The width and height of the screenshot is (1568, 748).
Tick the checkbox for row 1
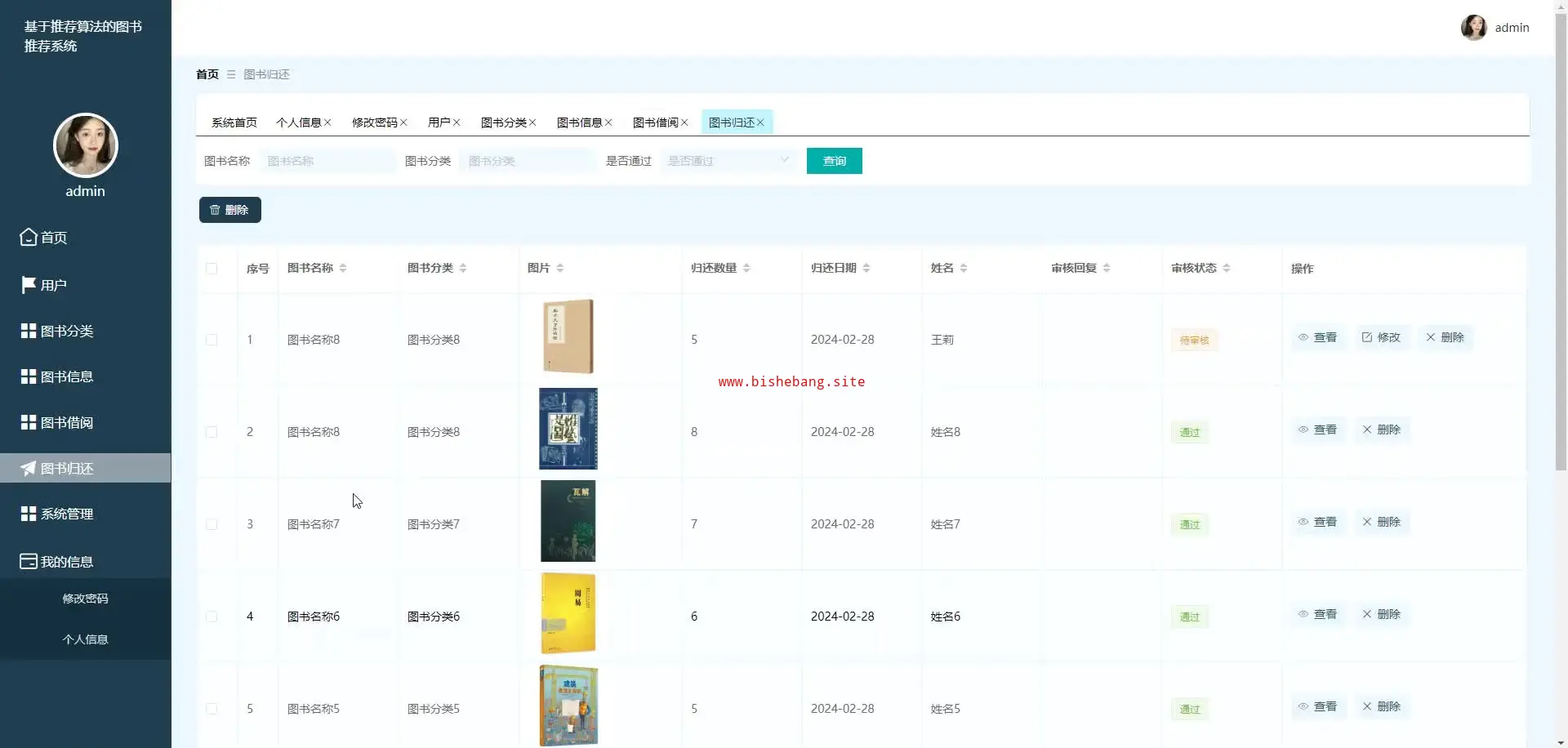[x=212, y=340]
